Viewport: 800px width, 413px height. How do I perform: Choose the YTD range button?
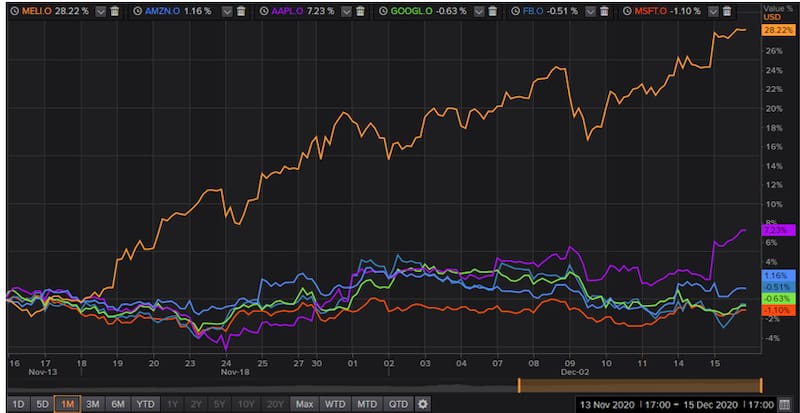145,404
